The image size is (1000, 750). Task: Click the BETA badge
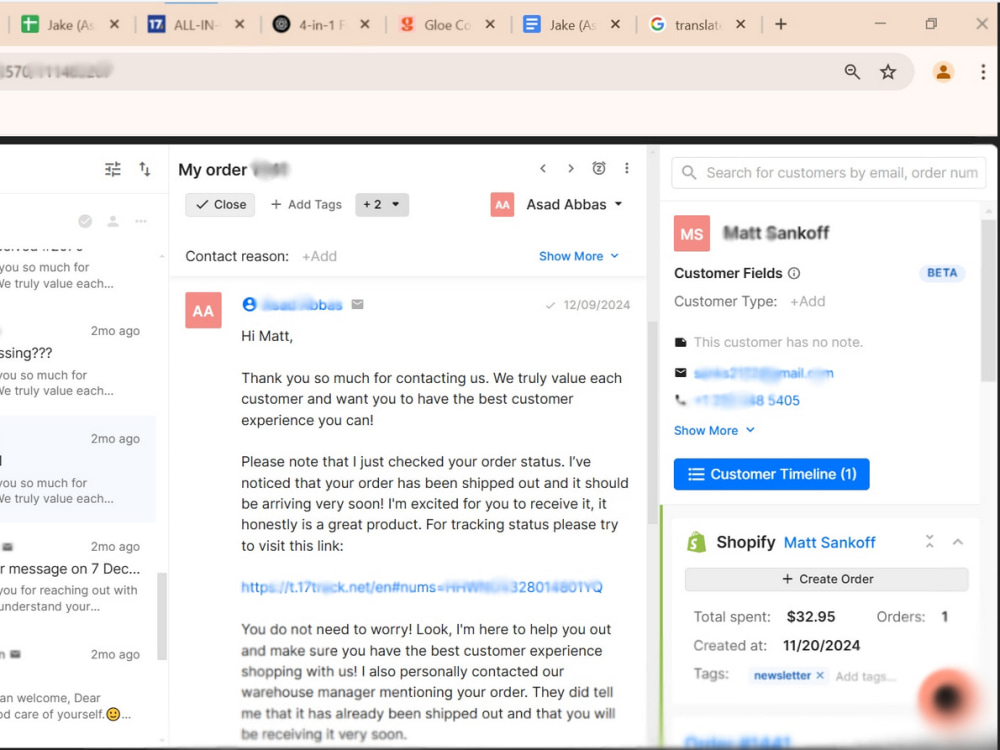pyautogui.click(x=942, y=273)
